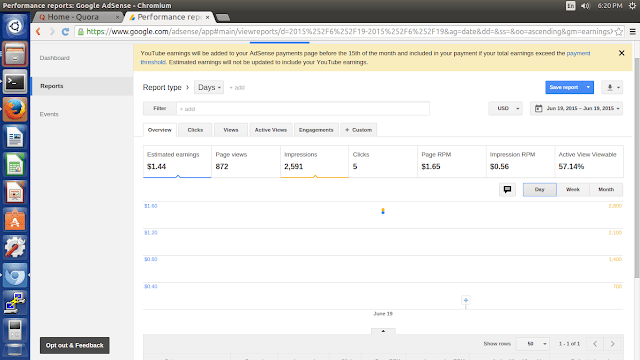Dismiss the YouTube earnings notice
640x360 pixels.
click(x=622, y=53)
